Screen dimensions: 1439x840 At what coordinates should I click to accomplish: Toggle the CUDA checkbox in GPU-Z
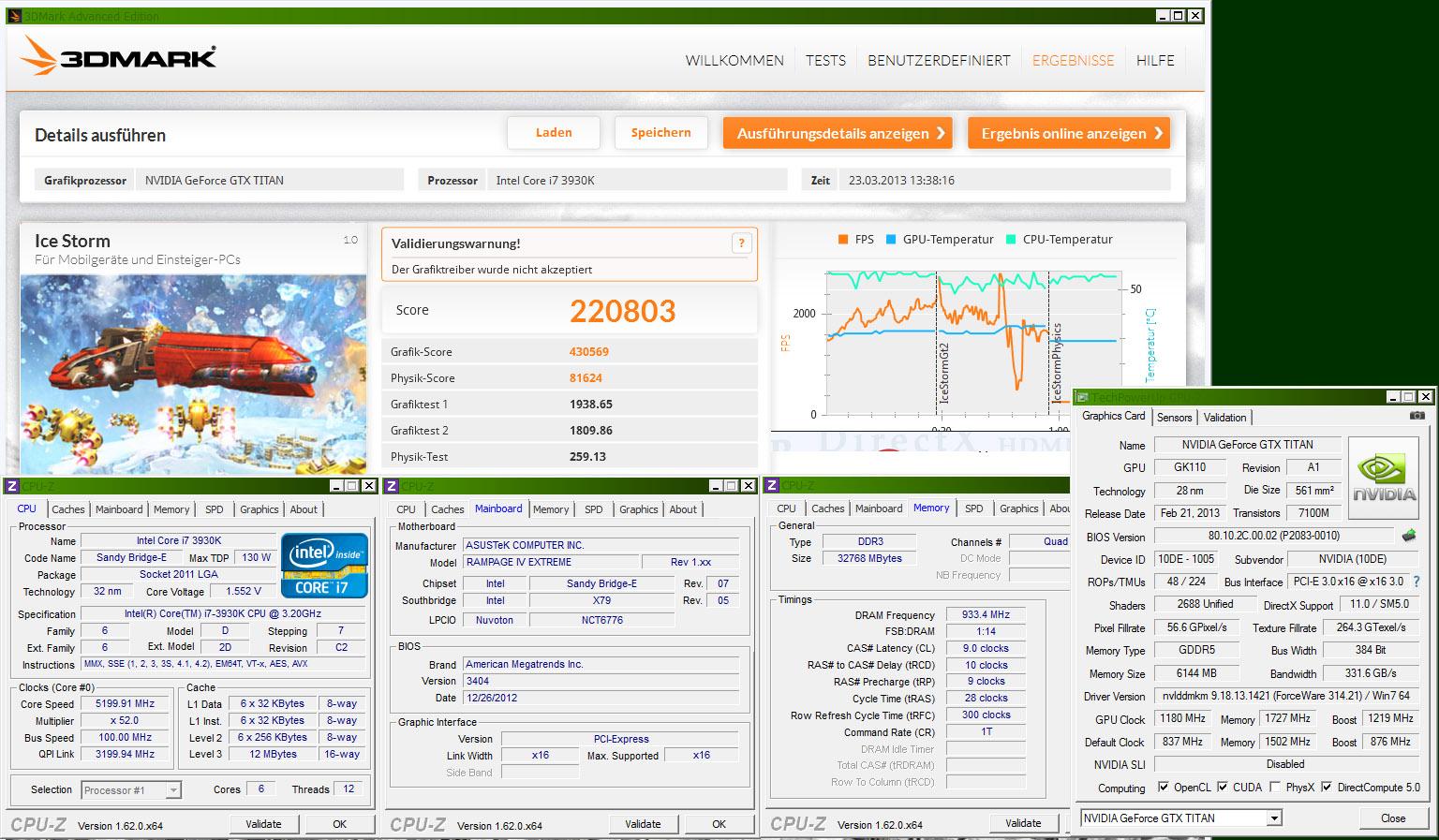tap(1222, 787)
